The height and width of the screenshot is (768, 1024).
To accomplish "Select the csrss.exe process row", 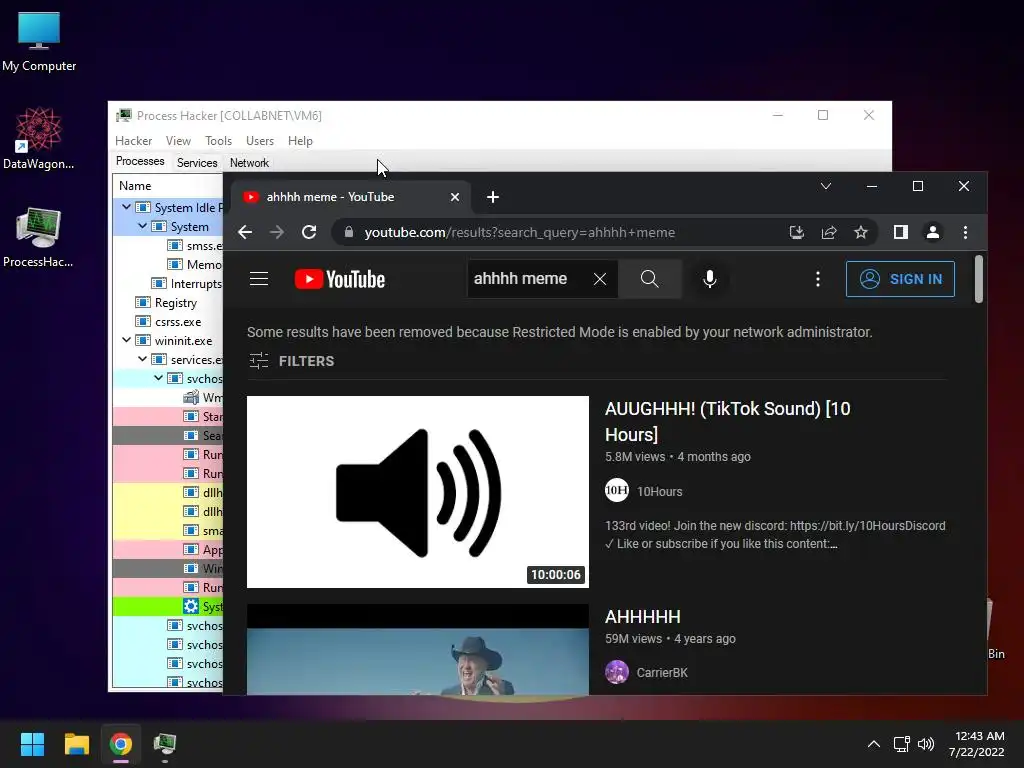I will click(x=168, y=321).
